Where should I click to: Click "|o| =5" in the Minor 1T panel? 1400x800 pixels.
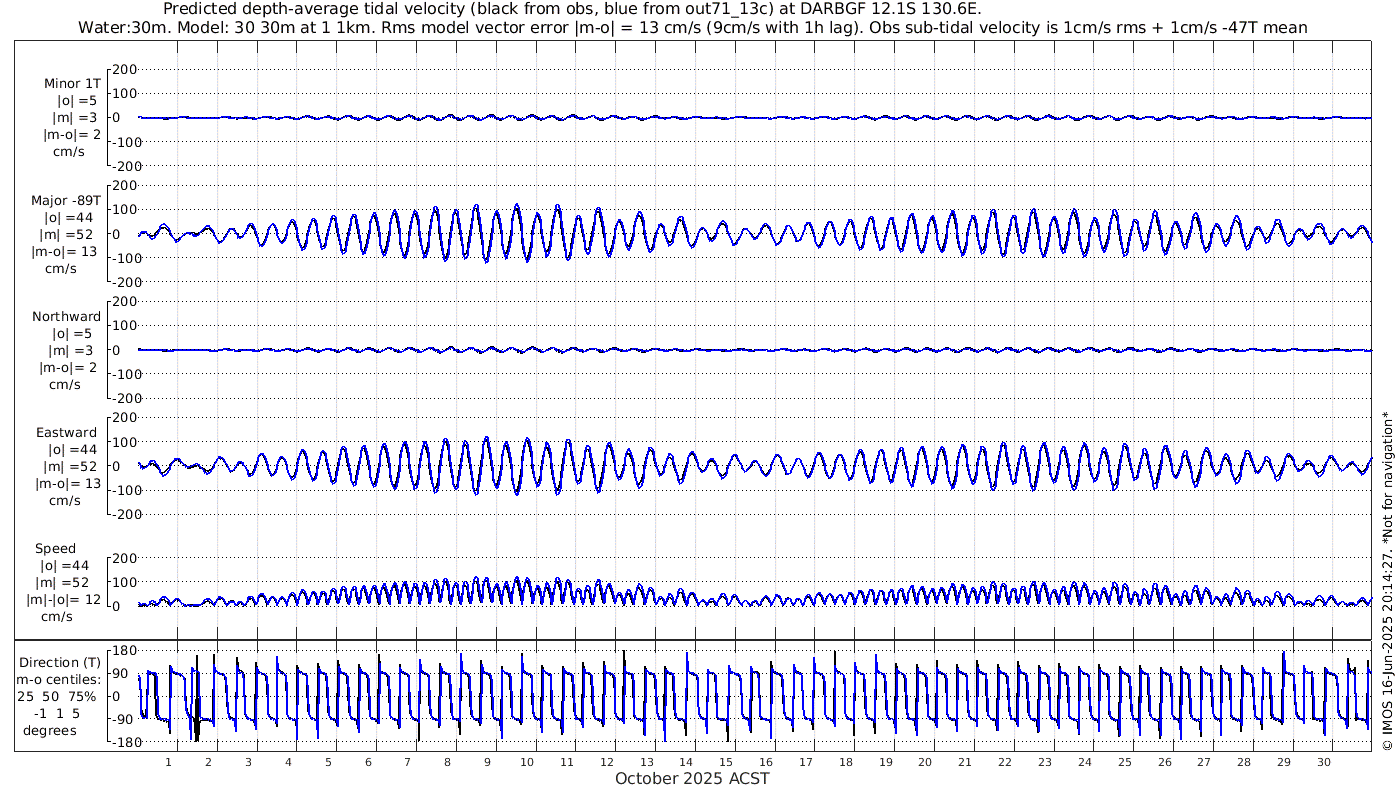pyautogui.click(x=76, y=101)
